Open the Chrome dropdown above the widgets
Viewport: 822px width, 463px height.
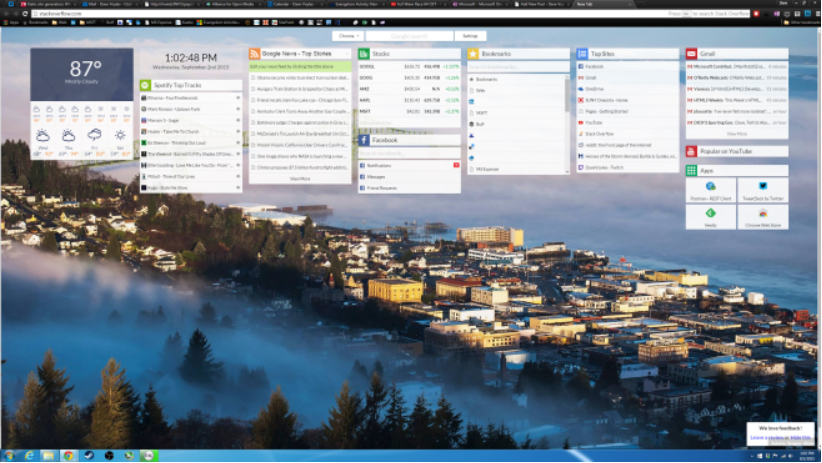pos(347,35)
